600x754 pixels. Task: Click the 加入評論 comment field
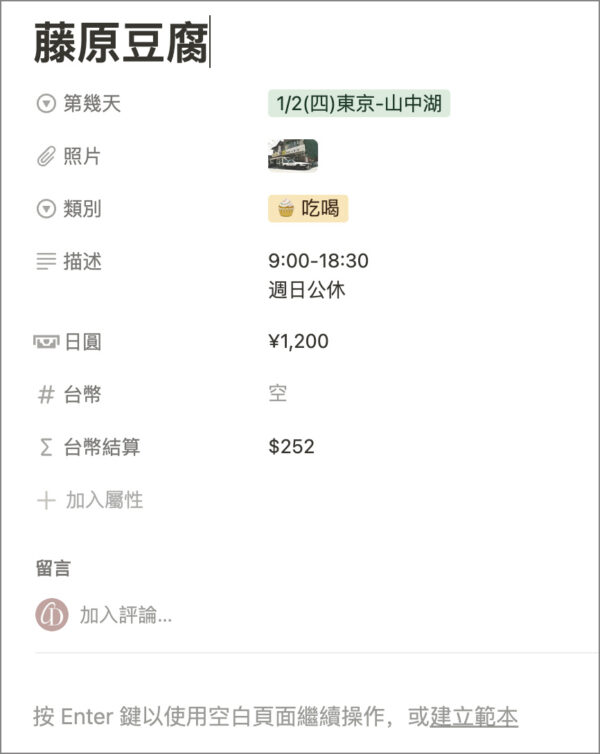126,616
